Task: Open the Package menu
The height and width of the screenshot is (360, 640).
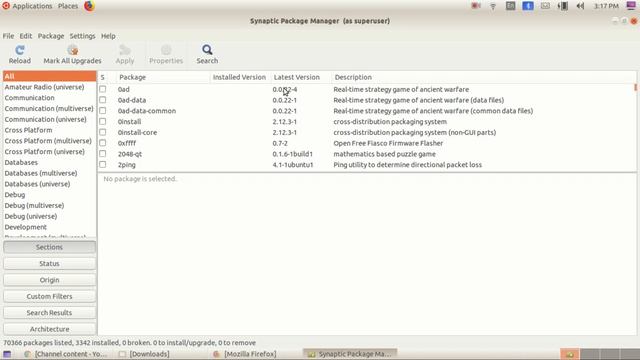Action: 51,36
